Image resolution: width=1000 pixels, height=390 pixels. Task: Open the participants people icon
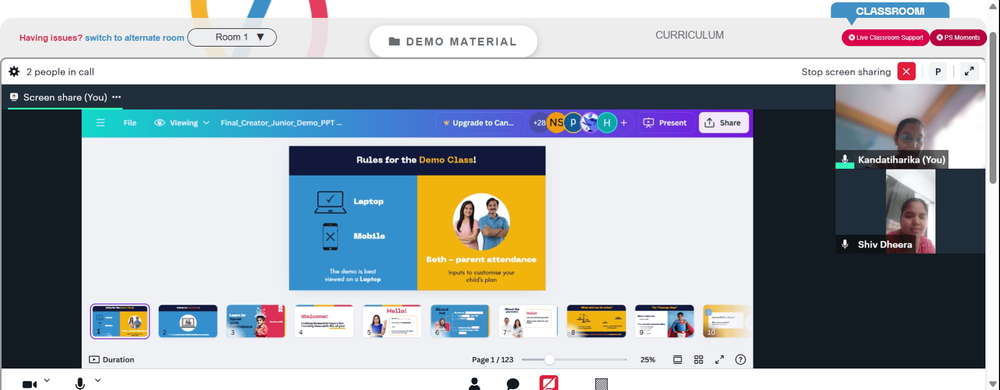pyautogui.click(x=474, y=384)
